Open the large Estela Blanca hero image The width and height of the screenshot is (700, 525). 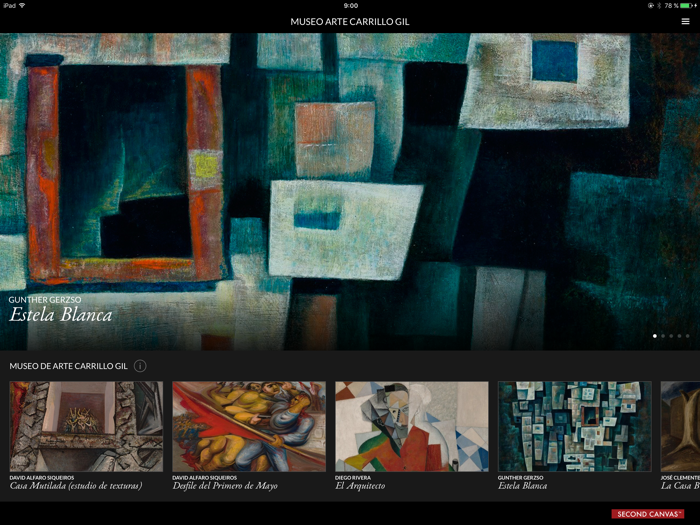[350, 192]
